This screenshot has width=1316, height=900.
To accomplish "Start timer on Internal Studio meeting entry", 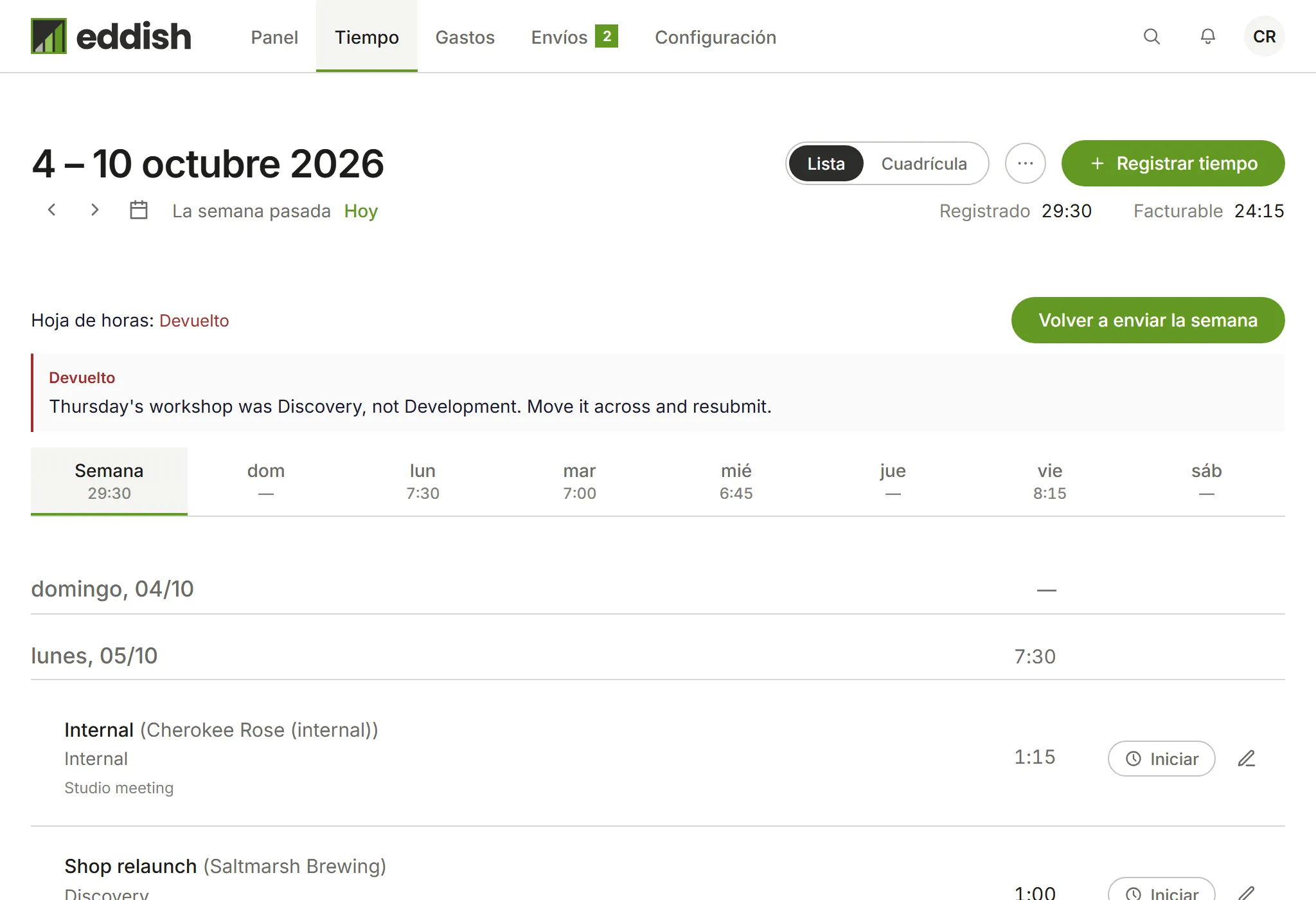I will pos(1162,759).
